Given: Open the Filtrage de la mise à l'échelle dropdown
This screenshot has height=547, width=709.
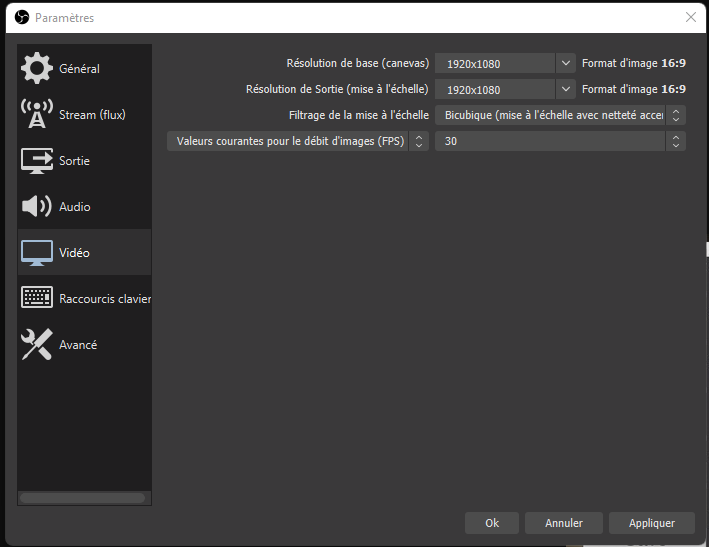Looking at the screenshot, I should (x=560, y=115).
